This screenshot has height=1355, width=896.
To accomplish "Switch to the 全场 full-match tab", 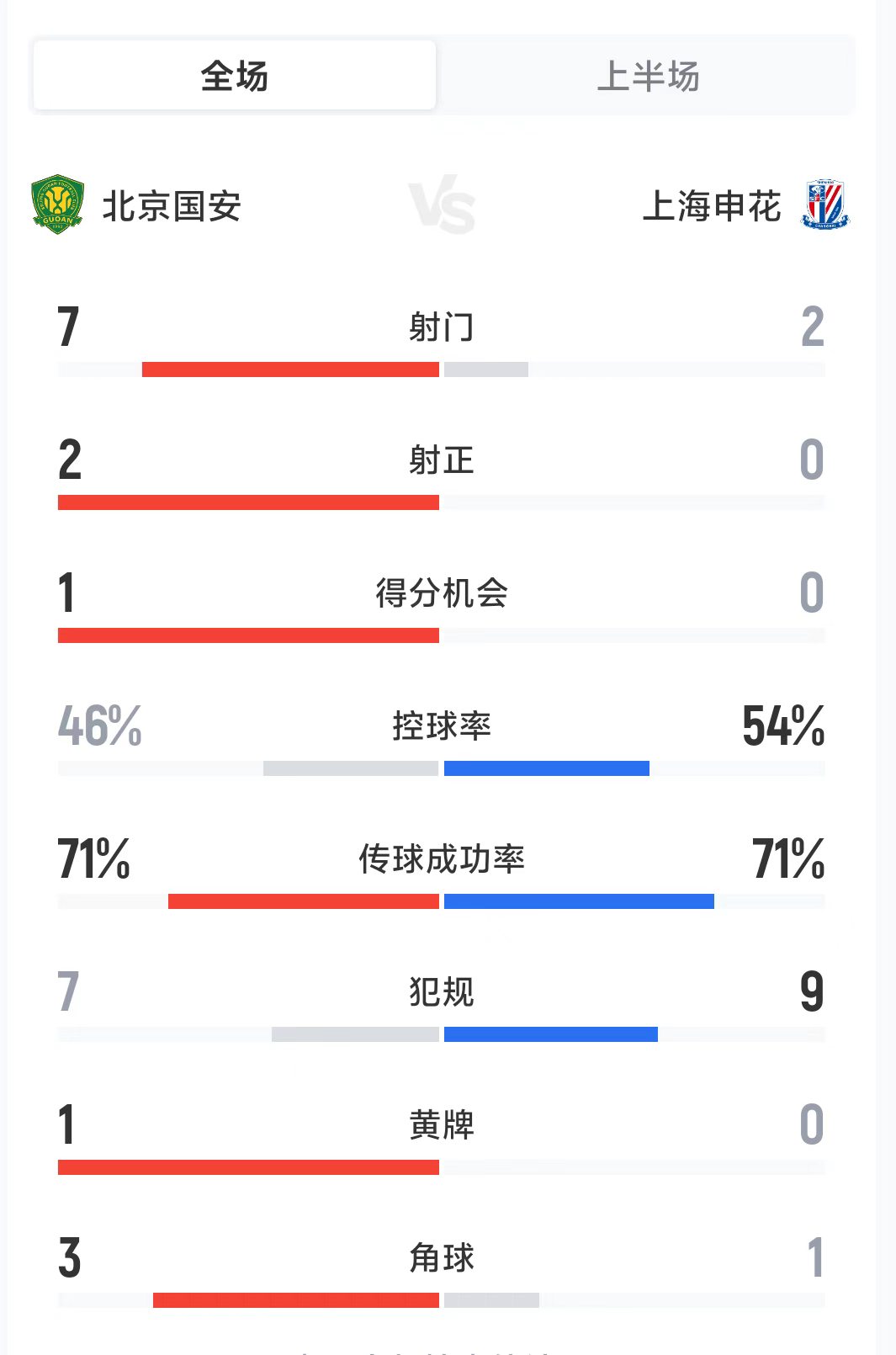I will (235, 76).
